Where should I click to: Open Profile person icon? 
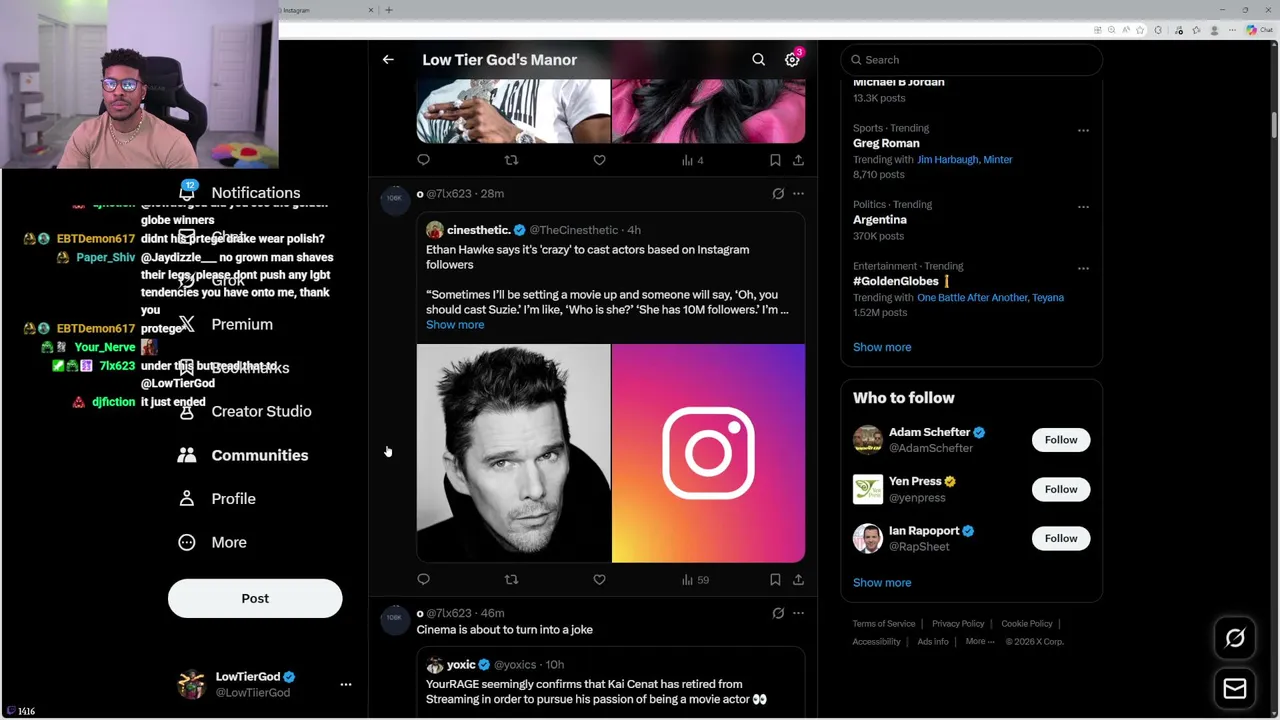point(187,498)
